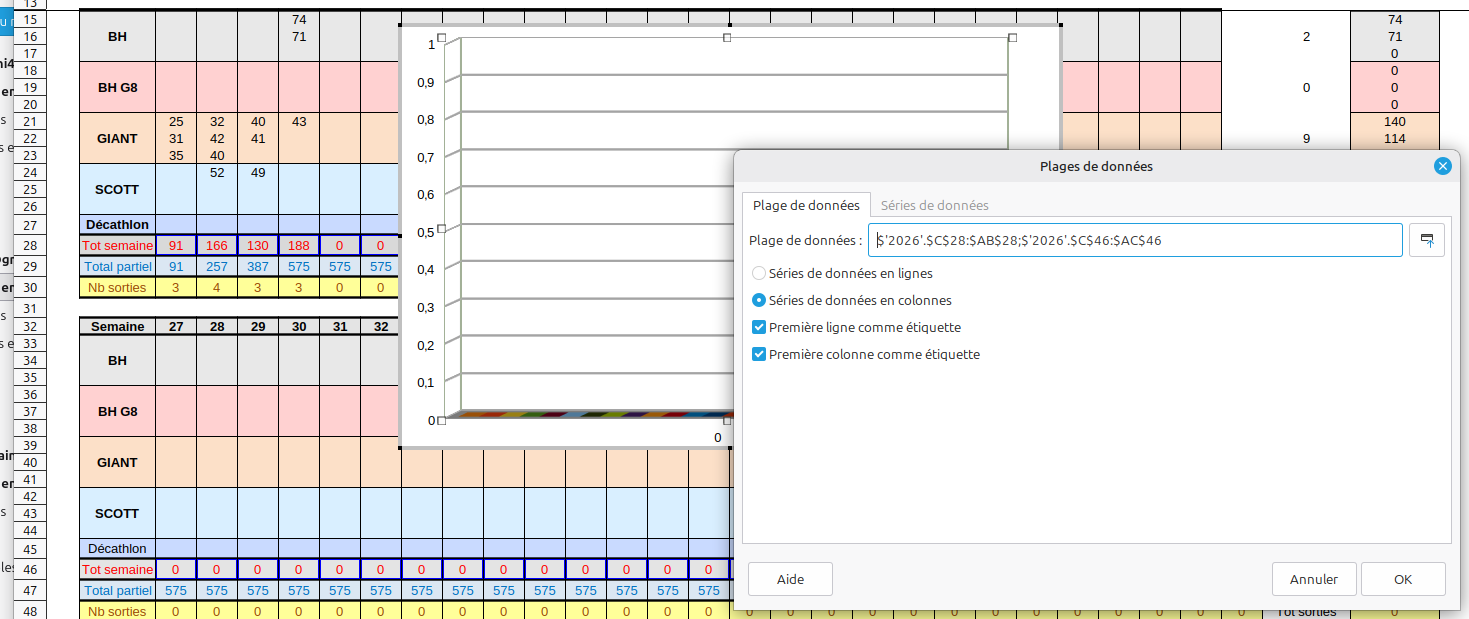Click the GIANT label cell in orange
Screen dimensions: 1469x619
point(117,139)
